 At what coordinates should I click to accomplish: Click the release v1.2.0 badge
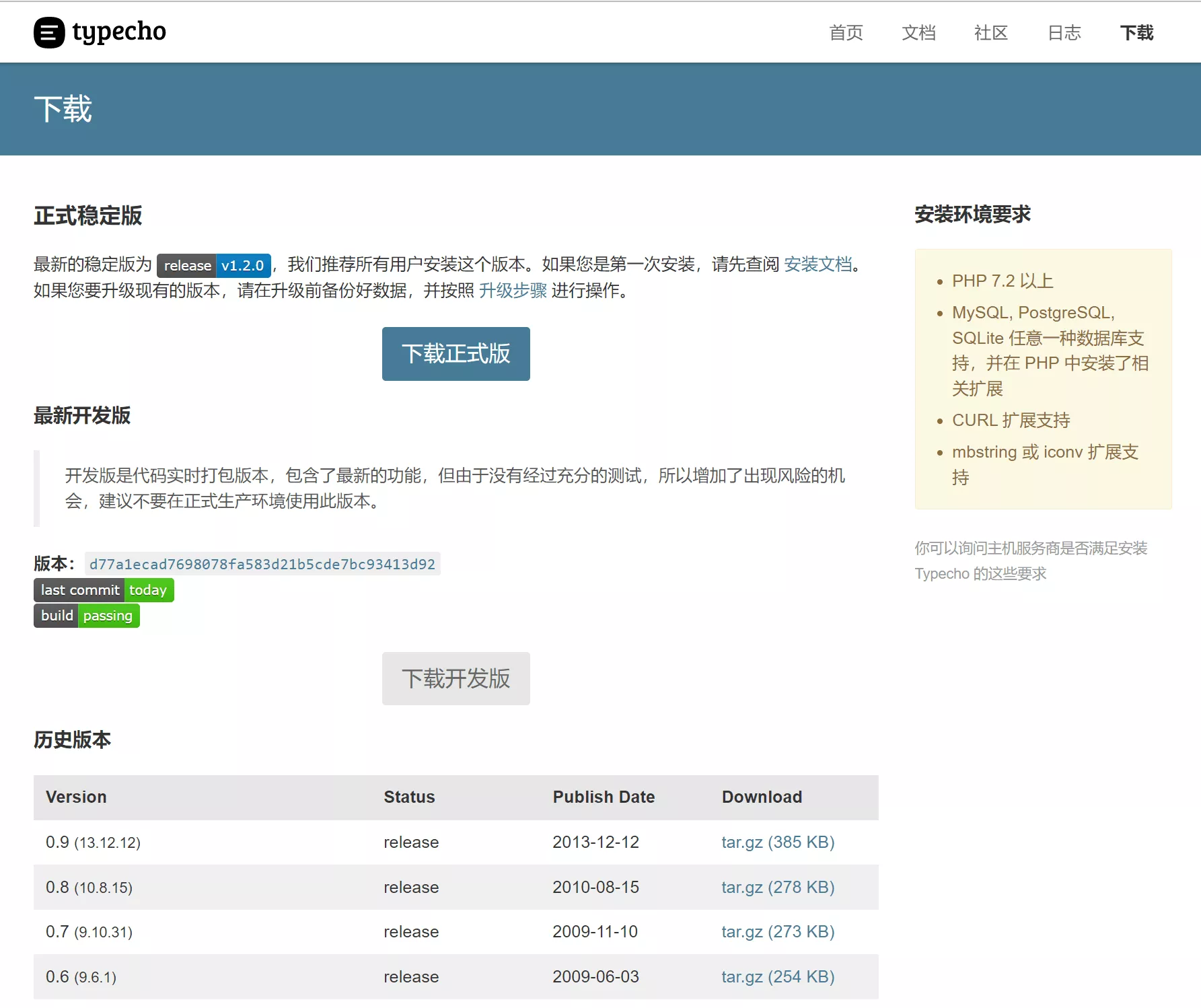click(214, 265)
